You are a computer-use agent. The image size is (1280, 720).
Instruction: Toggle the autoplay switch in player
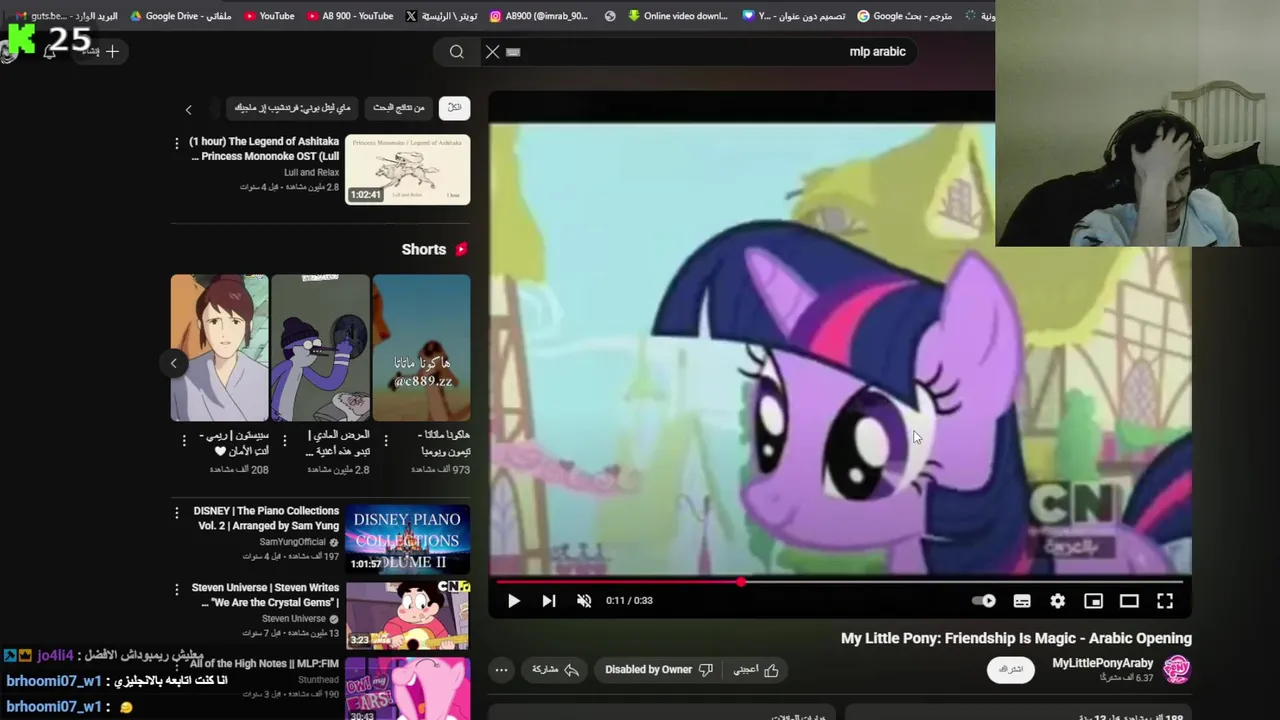(x=984, y=601)
